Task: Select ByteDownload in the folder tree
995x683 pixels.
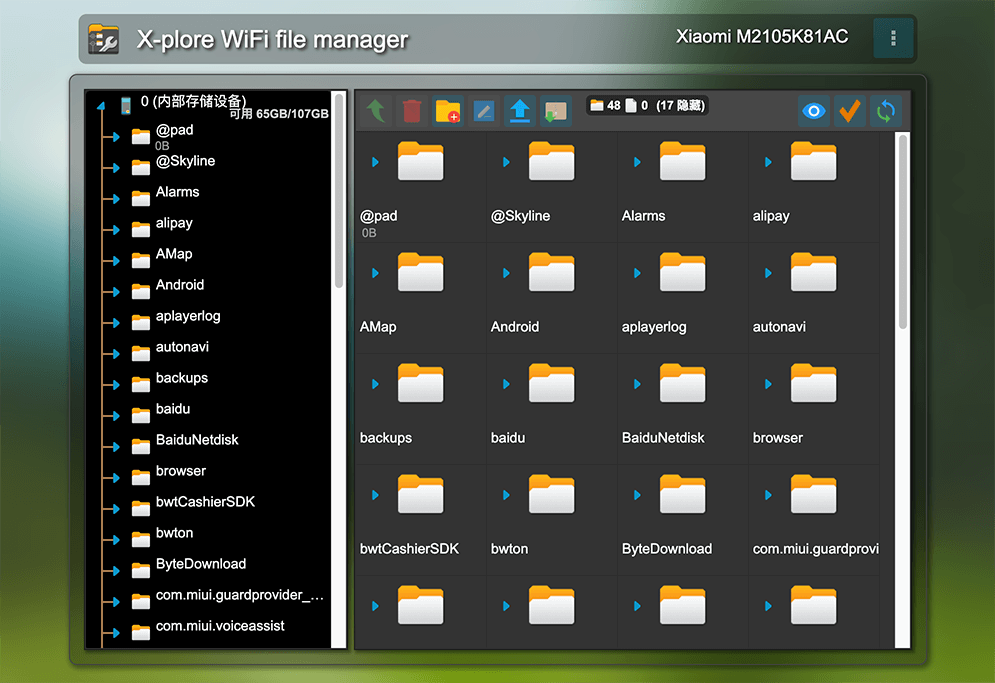Action: click(x=201, y=564)
